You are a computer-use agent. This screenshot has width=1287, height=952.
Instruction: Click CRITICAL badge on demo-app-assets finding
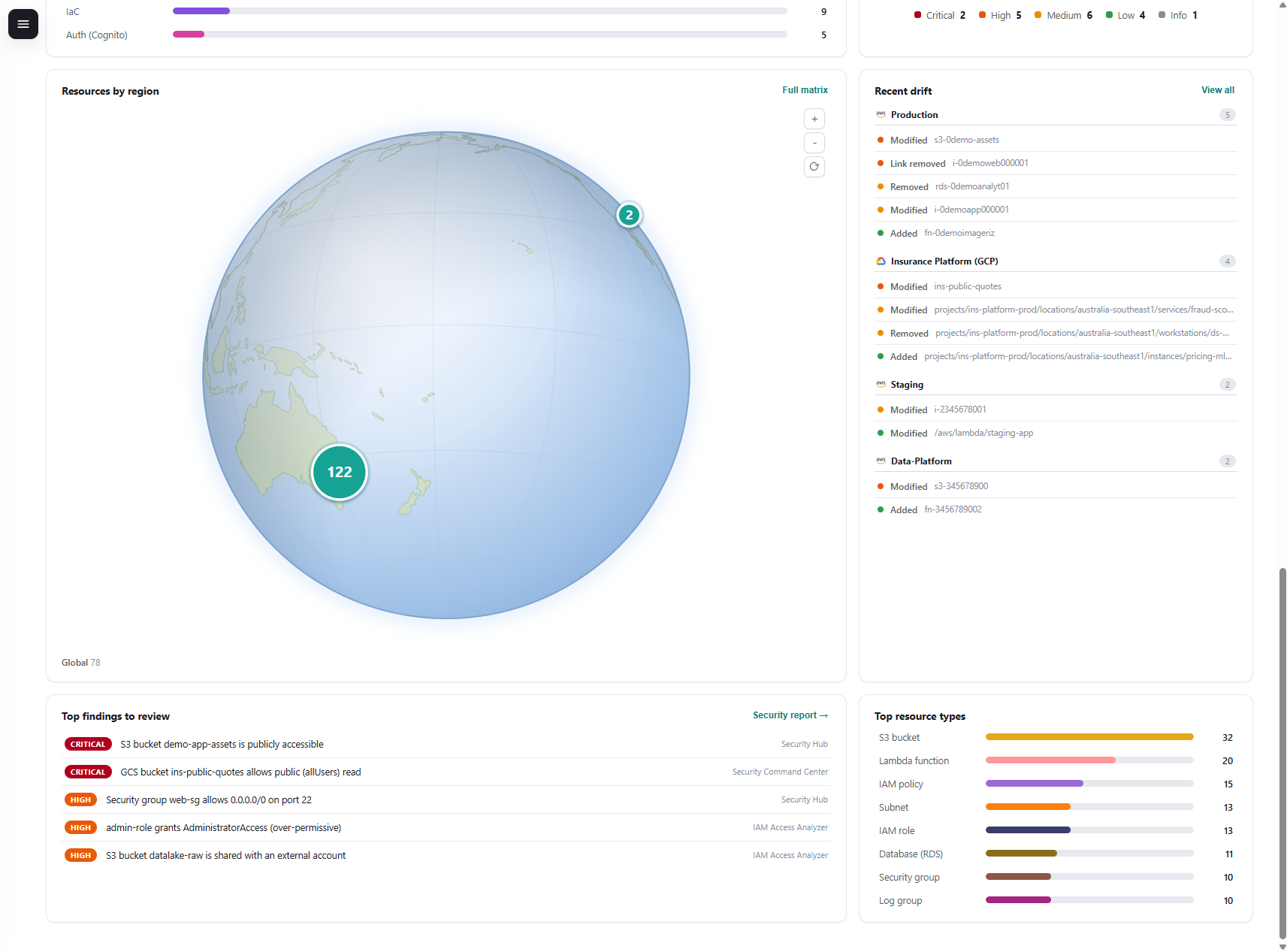(88, 745)
